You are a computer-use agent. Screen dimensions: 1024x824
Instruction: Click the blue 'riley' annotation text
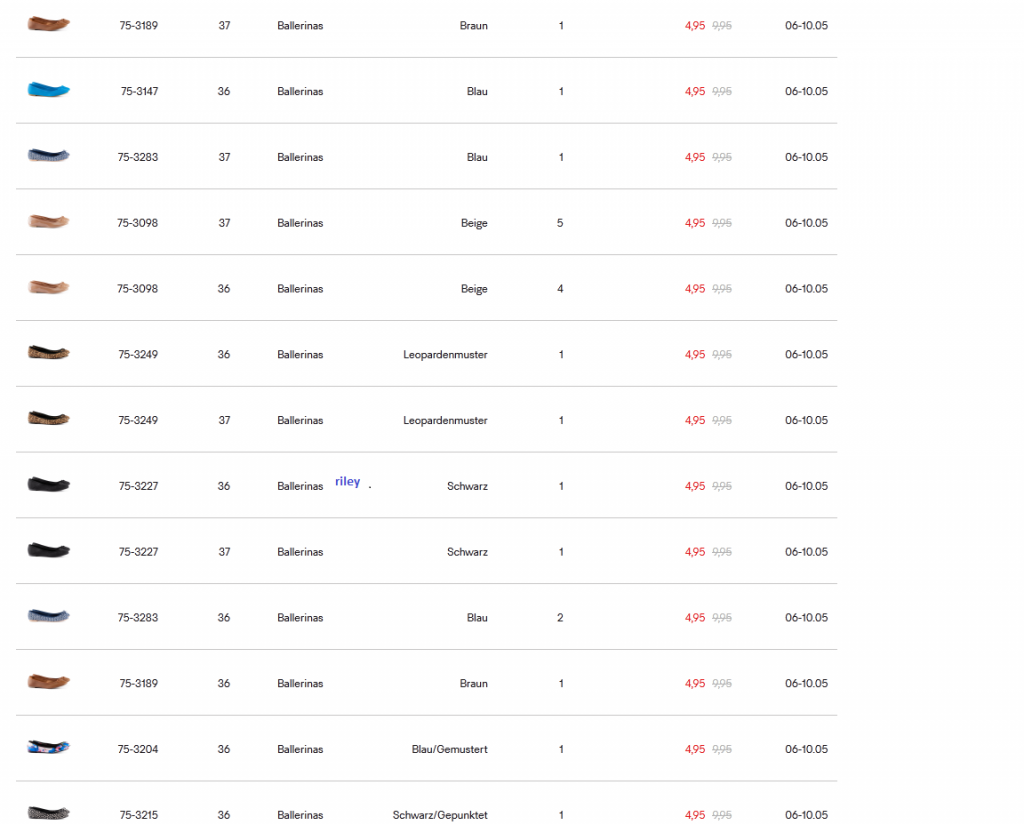point(347,481)
